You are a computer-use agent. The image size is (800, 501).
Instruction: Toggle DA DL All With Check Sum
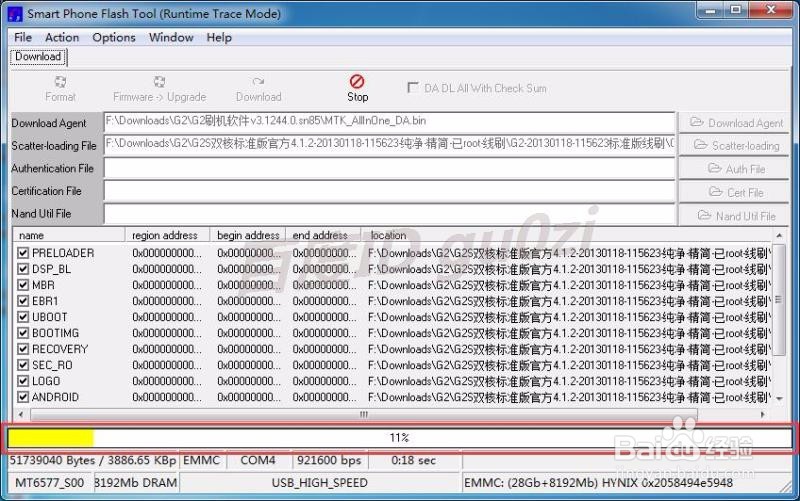point(413,88)
